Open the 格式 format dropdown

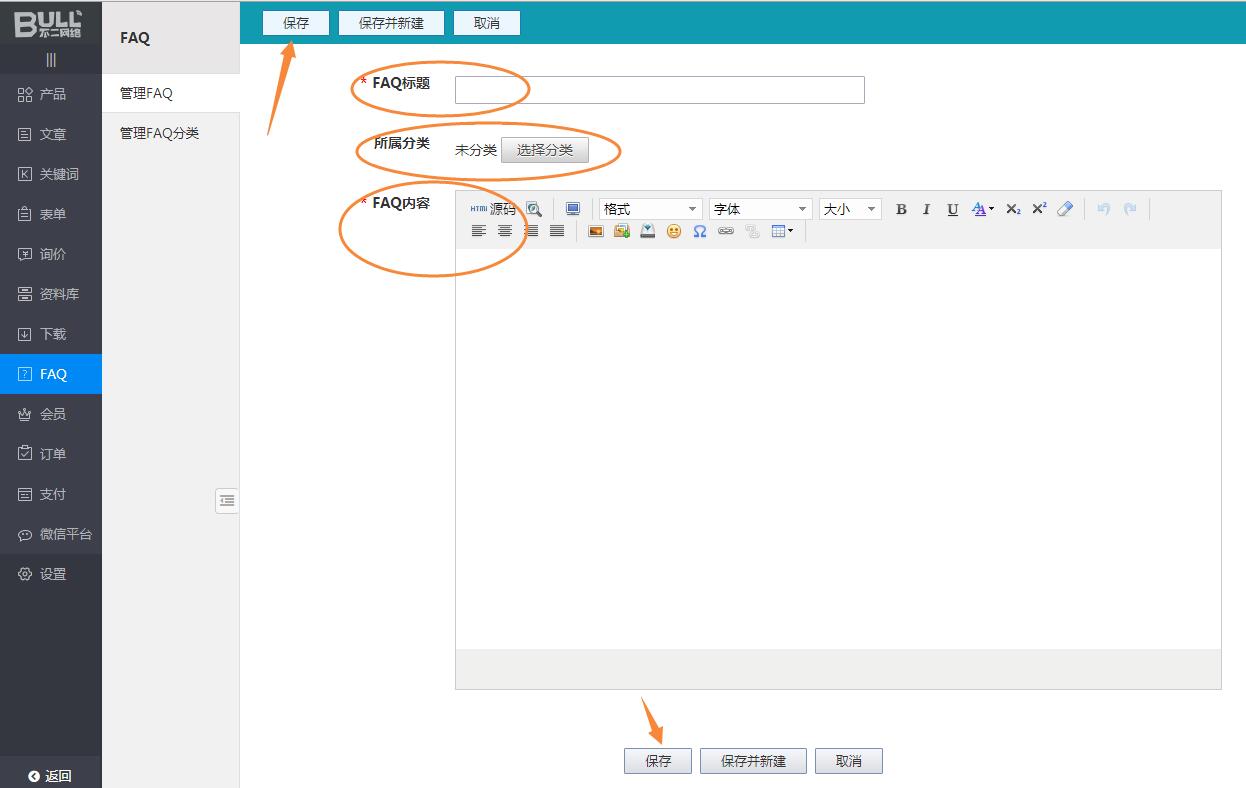[x=650, y=209]
